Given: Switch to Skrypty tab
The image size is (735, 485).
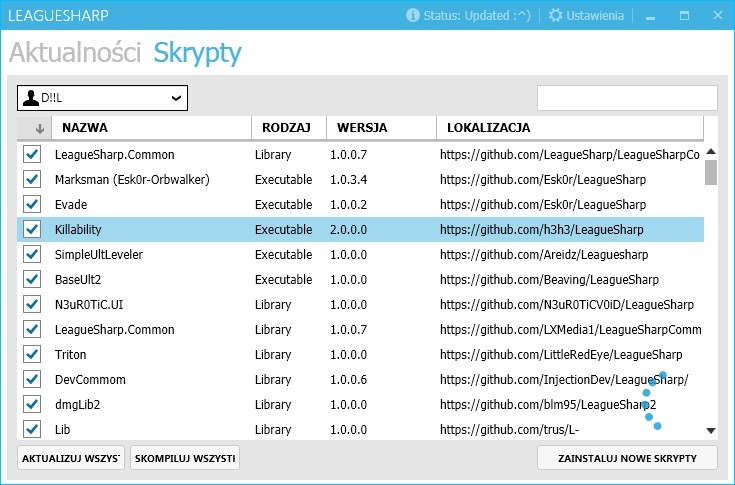Looking at the screenshot, I should pyautogui.click(x=197, y=53).
